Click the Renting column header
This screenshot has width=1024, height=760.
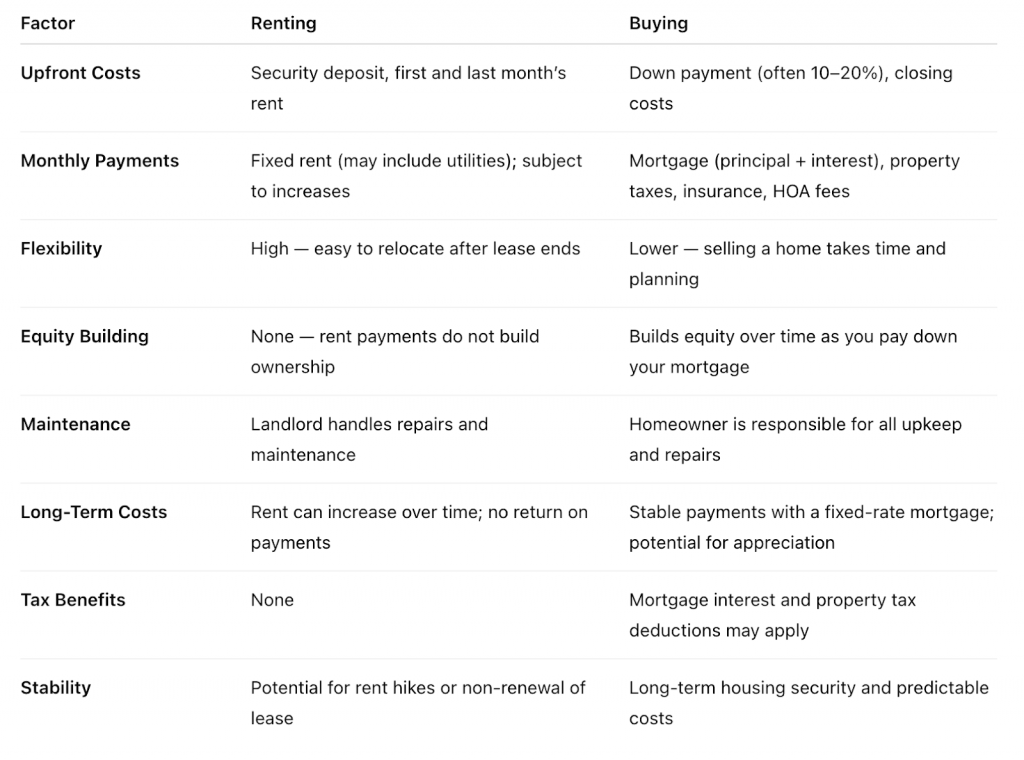pyautogui.click(x=283, y=24)
